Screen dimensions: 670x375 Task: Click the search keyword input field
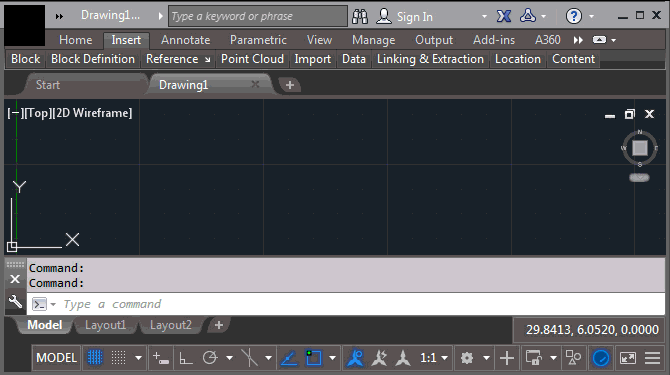coord(258,16)
